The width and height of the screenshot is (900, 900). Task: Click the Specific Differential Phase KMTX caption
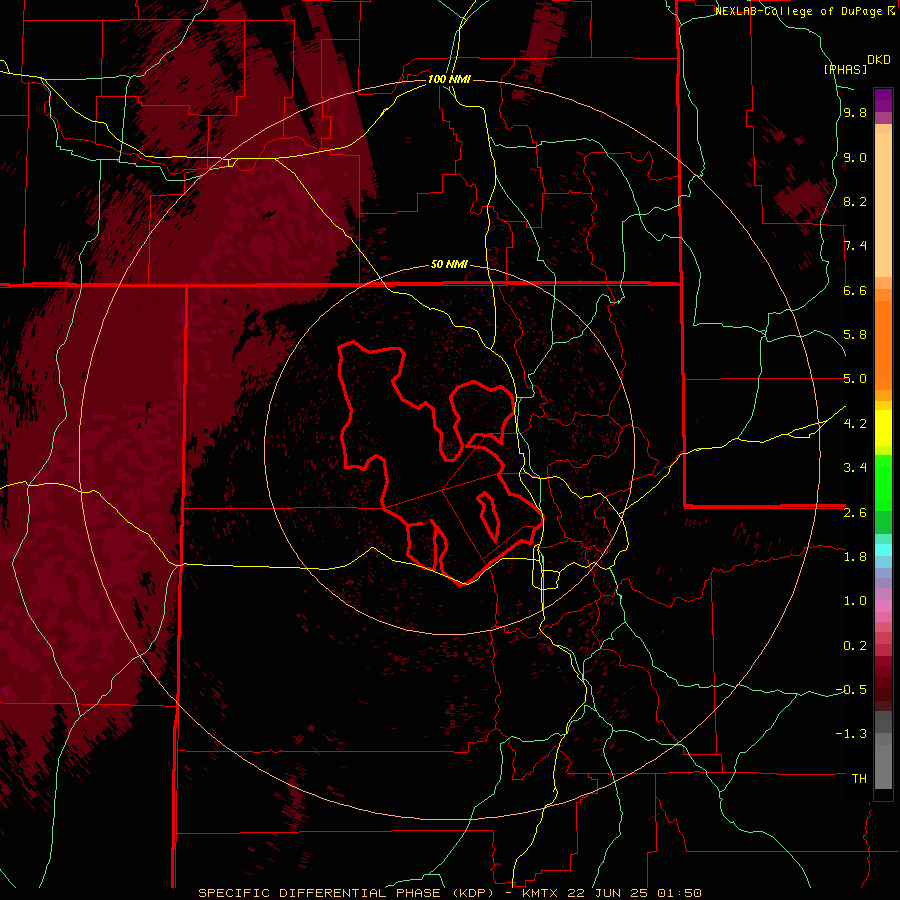(x=449, y=893)
